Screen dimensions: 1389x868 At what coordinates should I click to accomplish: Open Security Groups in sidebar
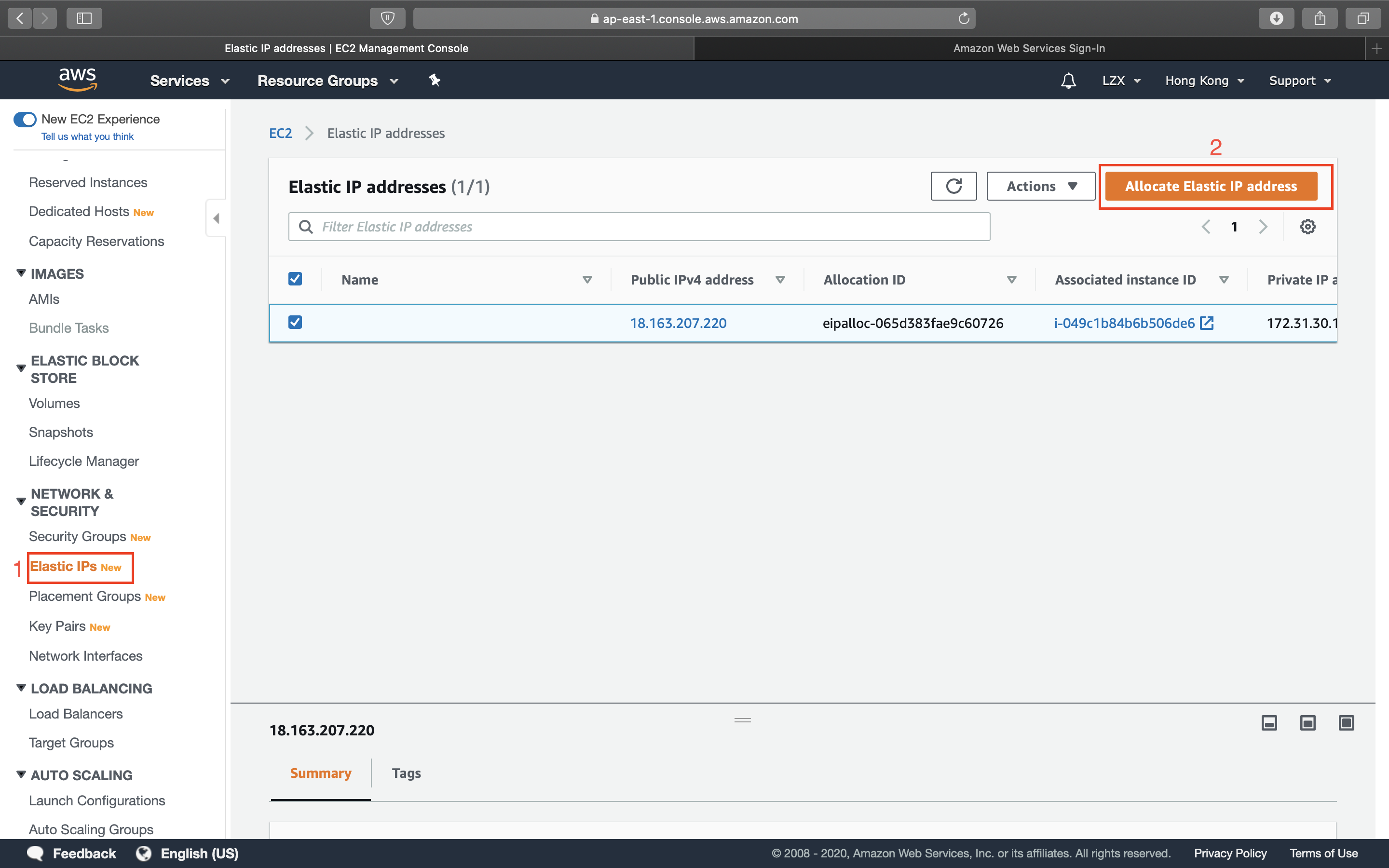[78, 536]
